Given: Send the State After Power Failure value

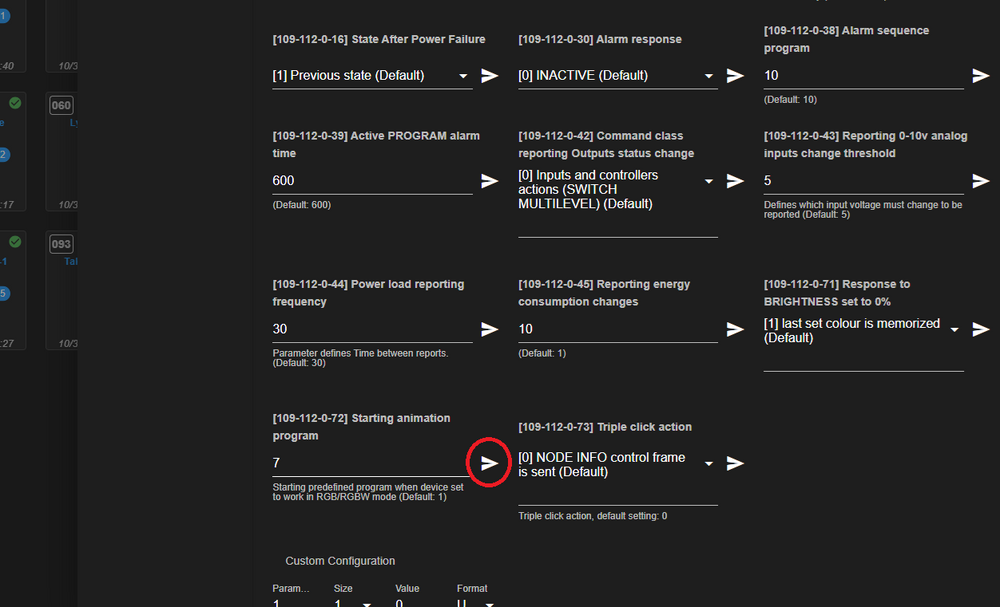Looking at the screenshot, I should pos(489,75).
